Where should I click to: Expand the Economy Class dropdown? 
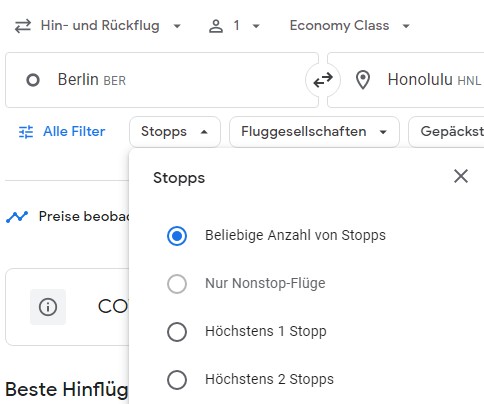pos(350,26)
